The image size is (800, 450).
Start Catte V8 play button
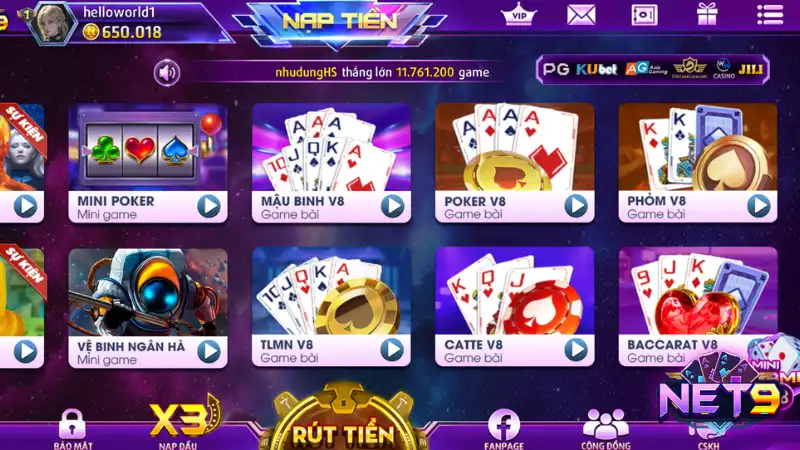point(576,350)
